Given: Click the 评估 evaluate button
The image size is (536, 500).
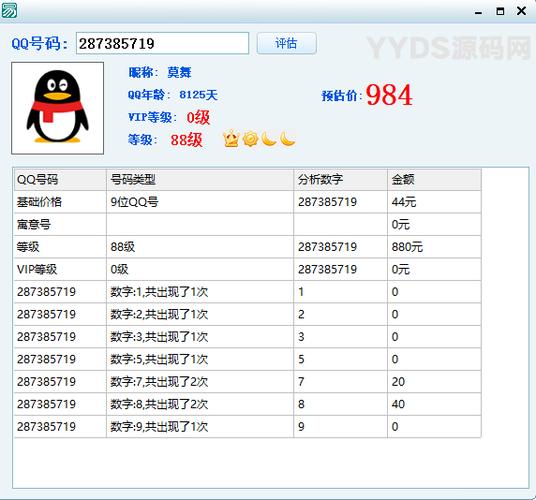Looking at the screenshot, I should coord(286,43).
